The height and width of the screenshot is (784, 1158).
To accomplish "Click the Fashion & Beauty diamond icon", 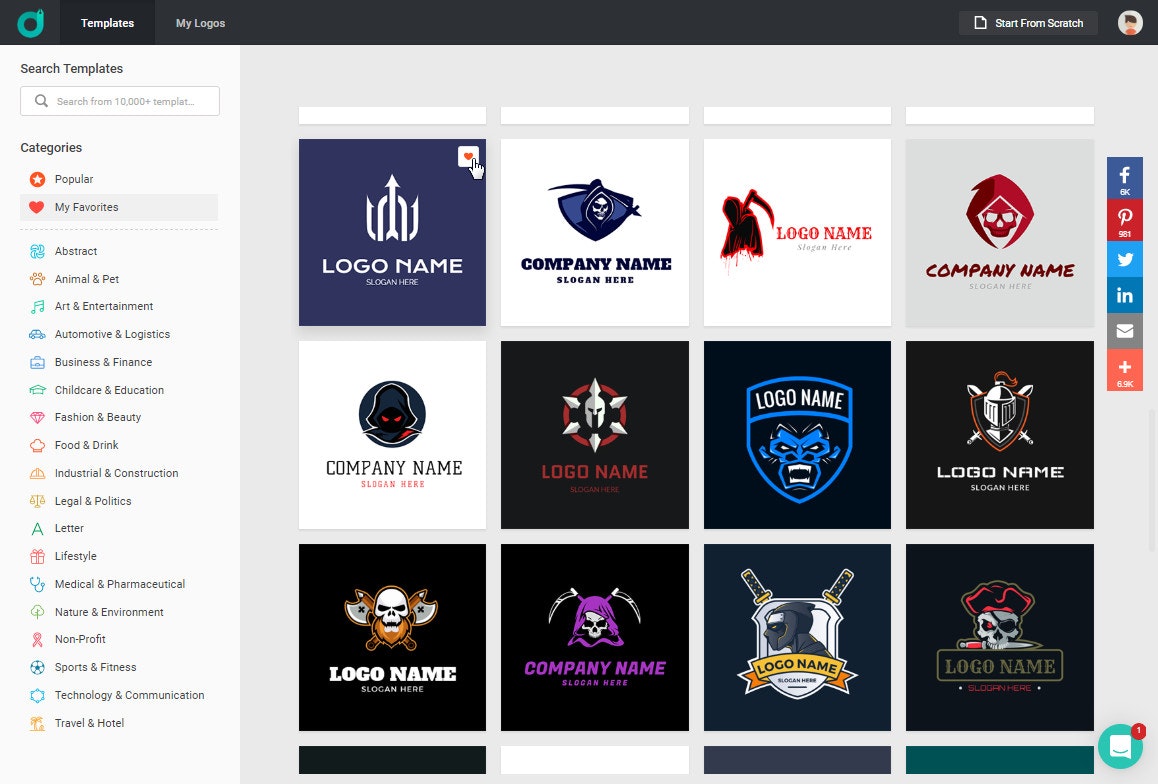I will pyautogui.click(x=37, y=418).
